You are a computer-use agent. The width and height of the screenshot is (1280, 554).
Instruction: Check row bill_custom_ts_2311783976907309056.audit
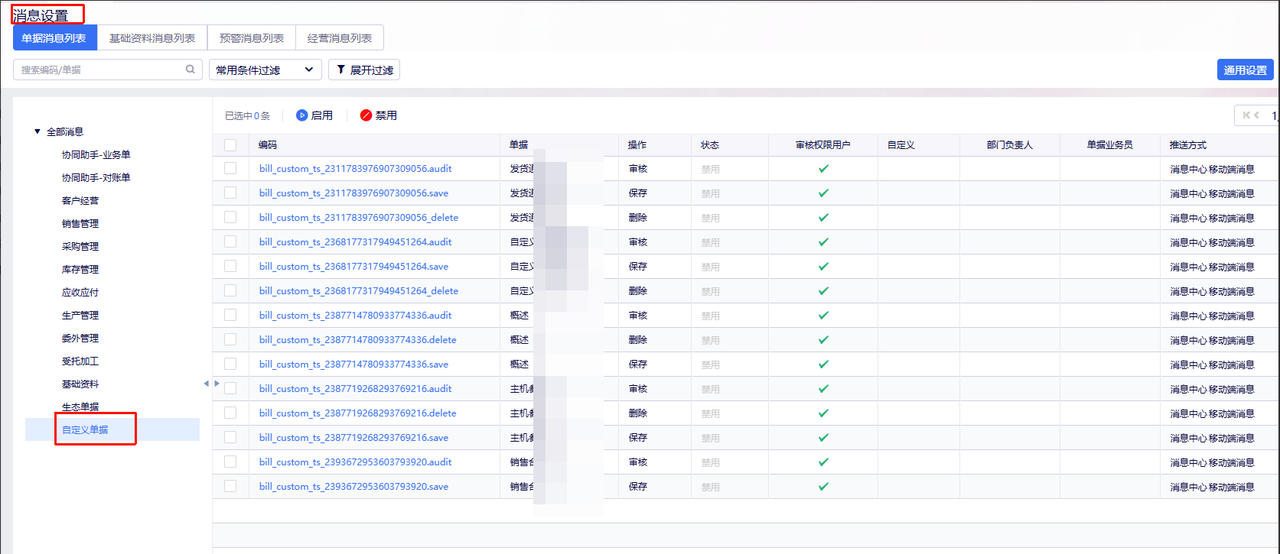pyautogui.click(x=230, y=169)
